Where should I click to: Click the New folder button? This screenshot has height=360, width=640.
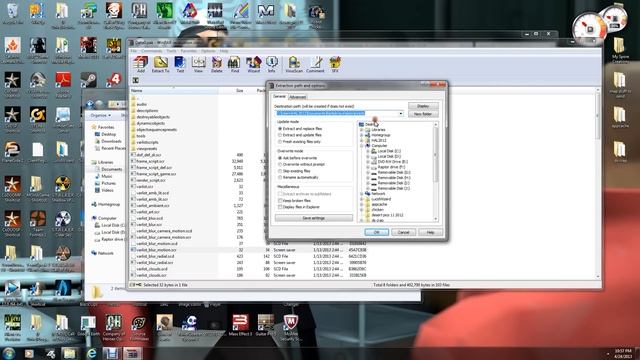click(x=423, y=114)
